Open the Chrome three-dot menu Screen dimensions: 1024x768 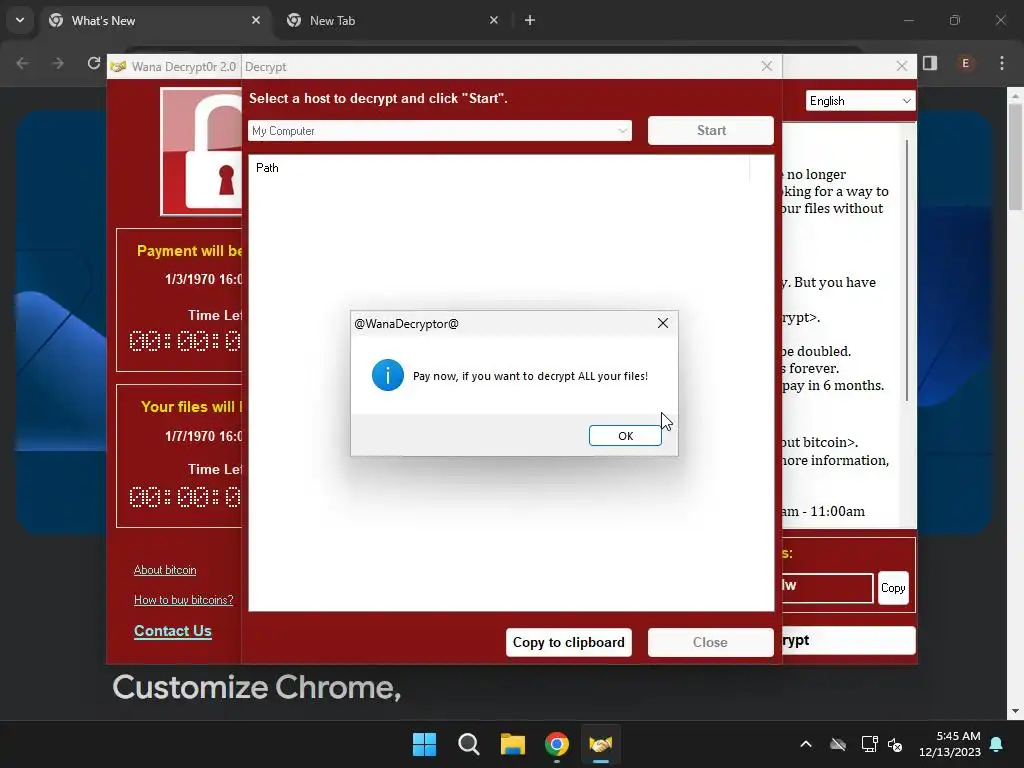click(1002, 63)
